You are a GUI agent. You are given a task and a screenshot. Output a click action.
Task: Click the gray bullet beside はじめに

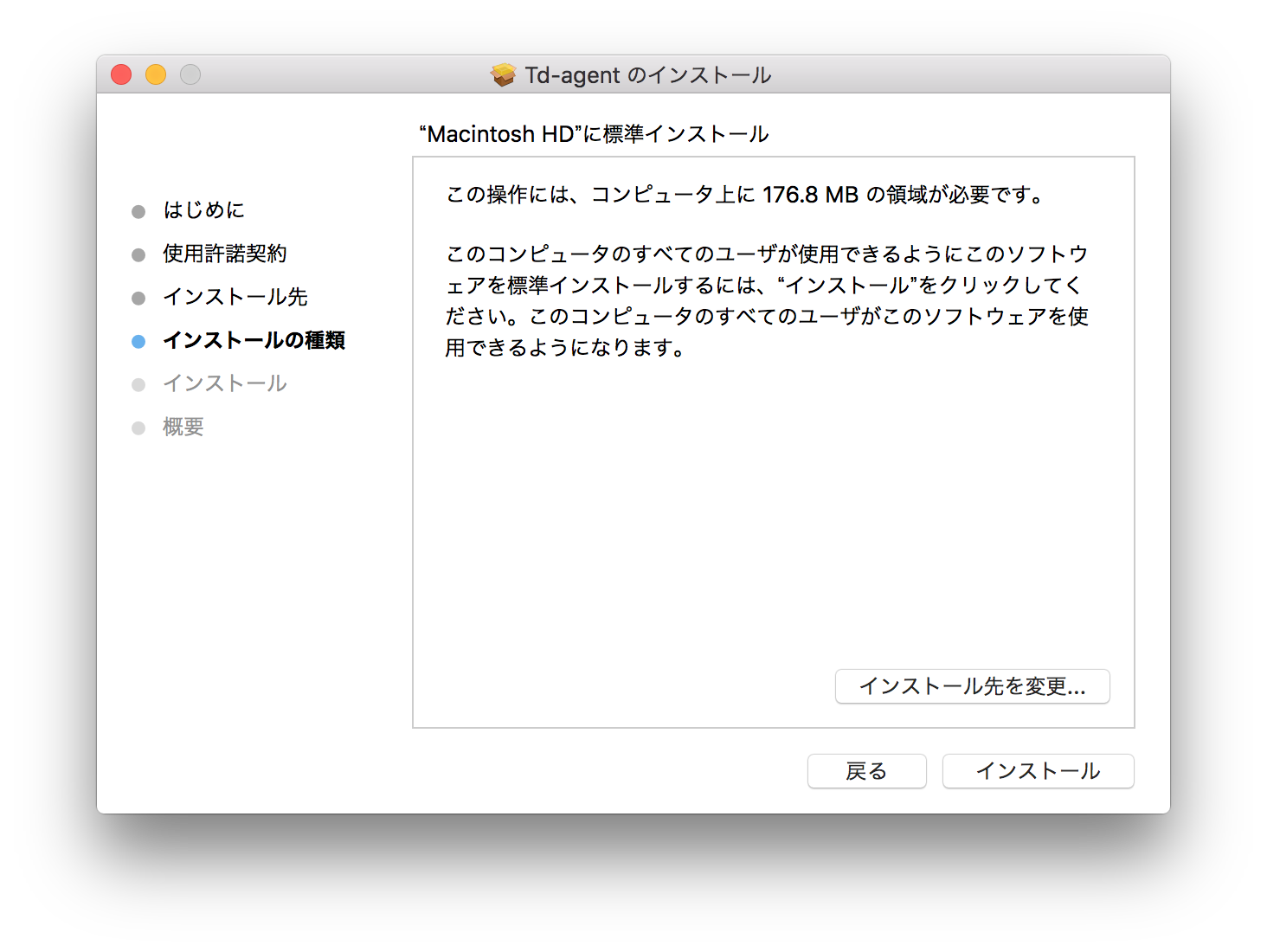pyautogui.click(x=138, y=212)
